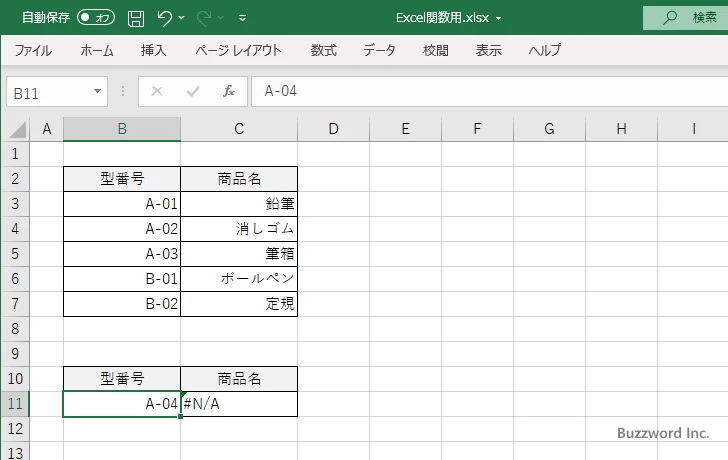
Task: Switch to the 挿入 ribbon tab
Action: [x=154, y=50]
